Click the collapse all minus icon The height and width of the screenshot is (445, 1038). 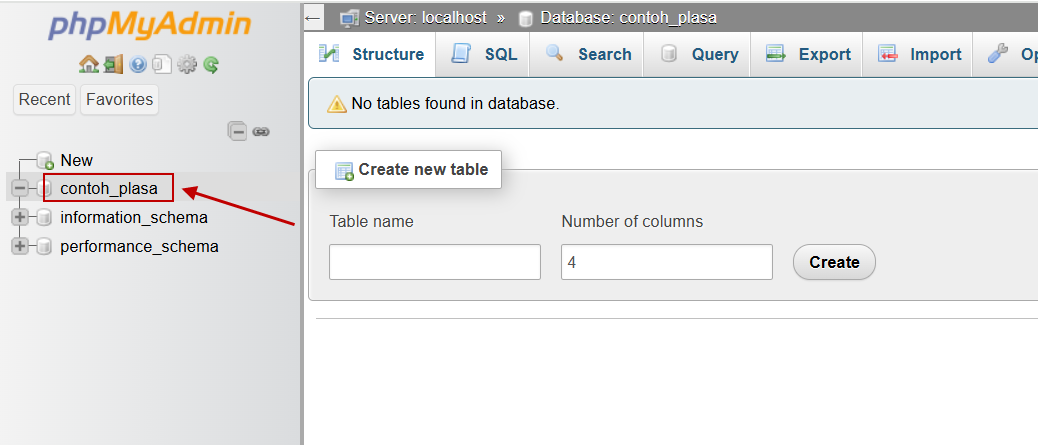click(238, 131)
